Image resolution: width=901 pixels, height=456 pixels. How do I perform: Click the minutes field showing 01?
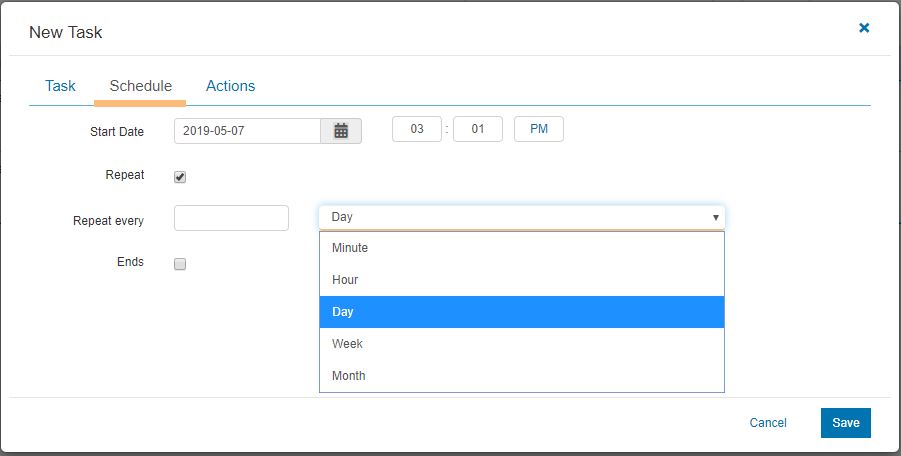[x=478, y=129]
